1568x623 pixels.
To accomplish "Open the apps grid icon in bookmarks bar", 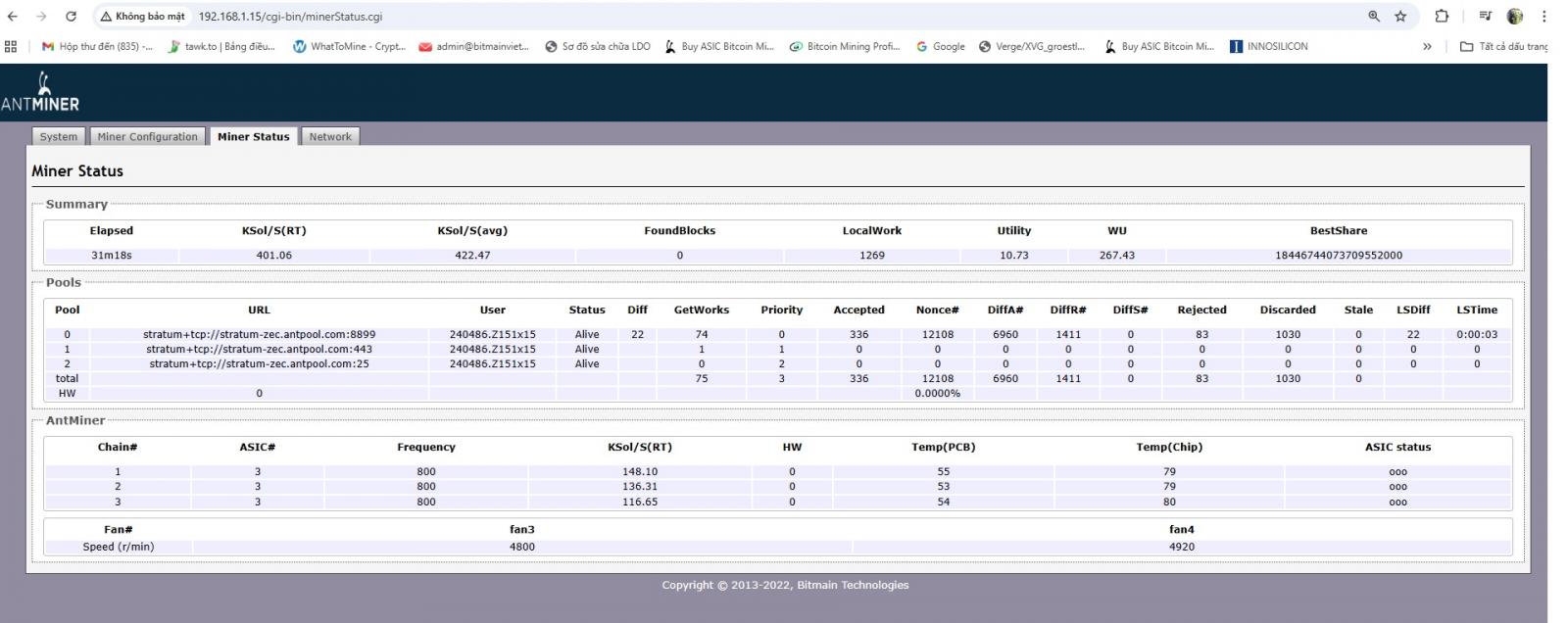I will coord(11,46).
